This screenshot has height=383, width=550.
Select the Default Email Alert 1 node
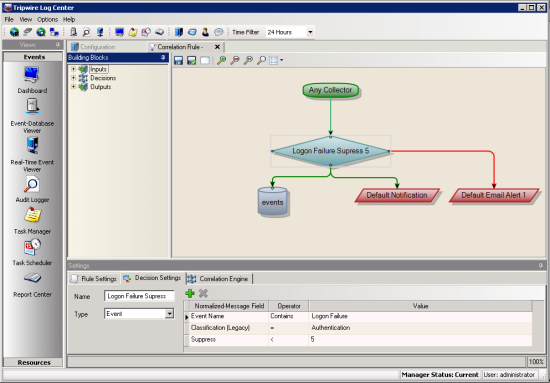point(494,195)
